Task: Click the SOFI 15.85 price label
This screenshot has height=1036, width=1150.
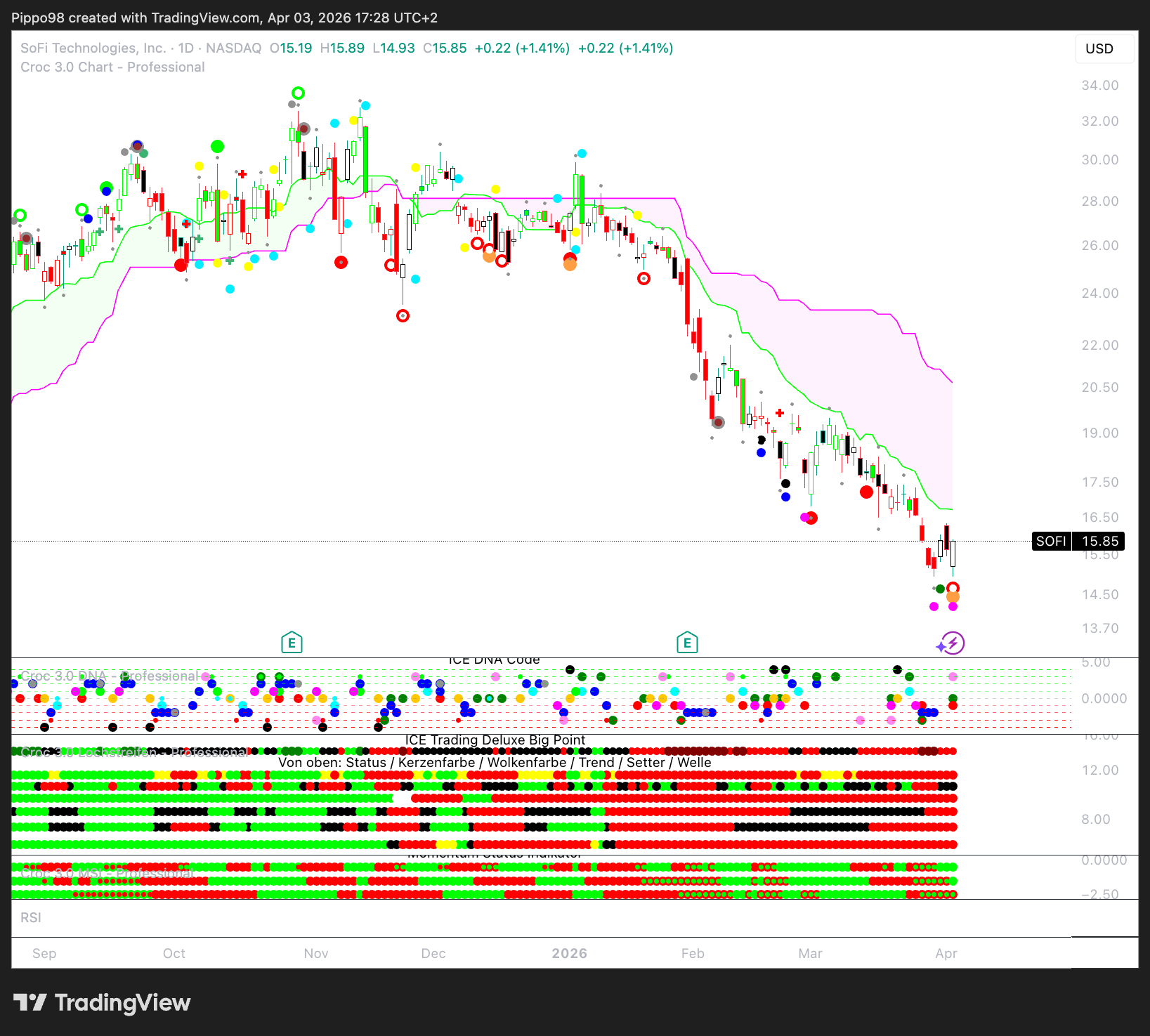Action: 1078,541
